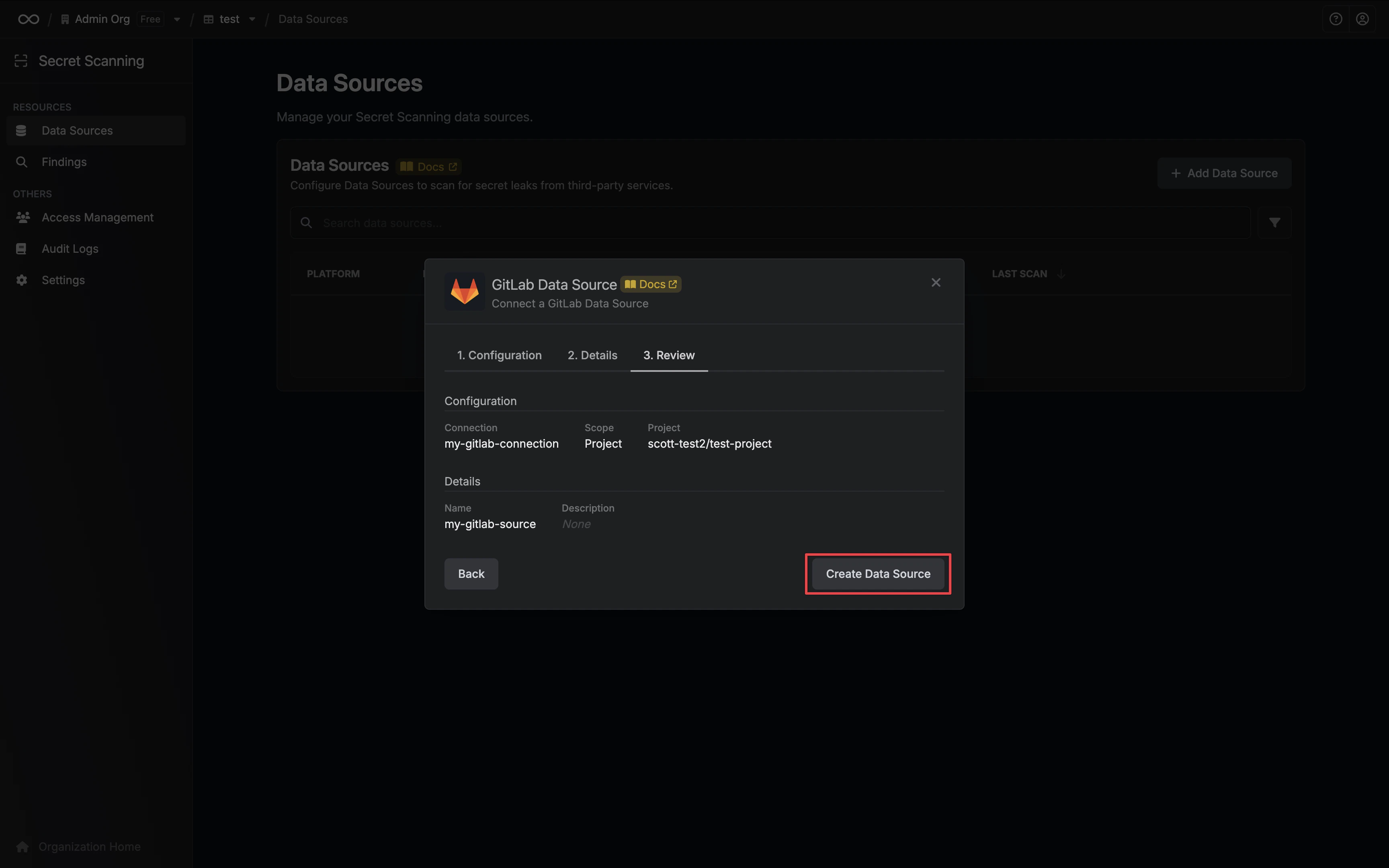
Task: Open Docs link beside Data Sources heading
Action: [x=429, y=166]
